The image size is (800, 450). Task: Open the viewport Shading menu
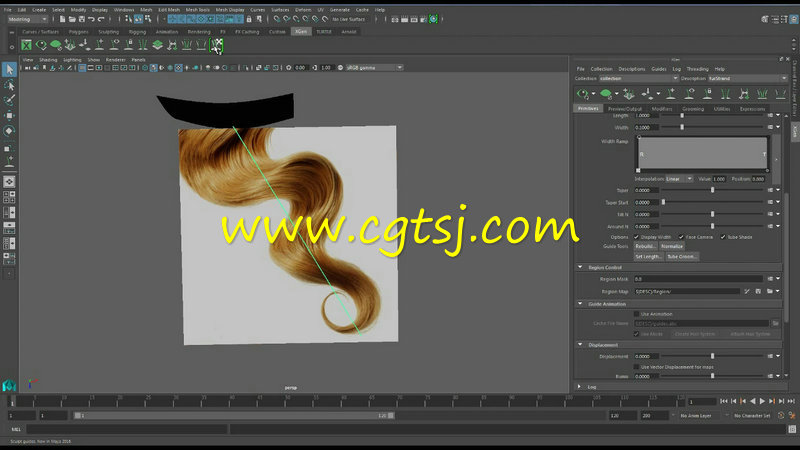48,60
